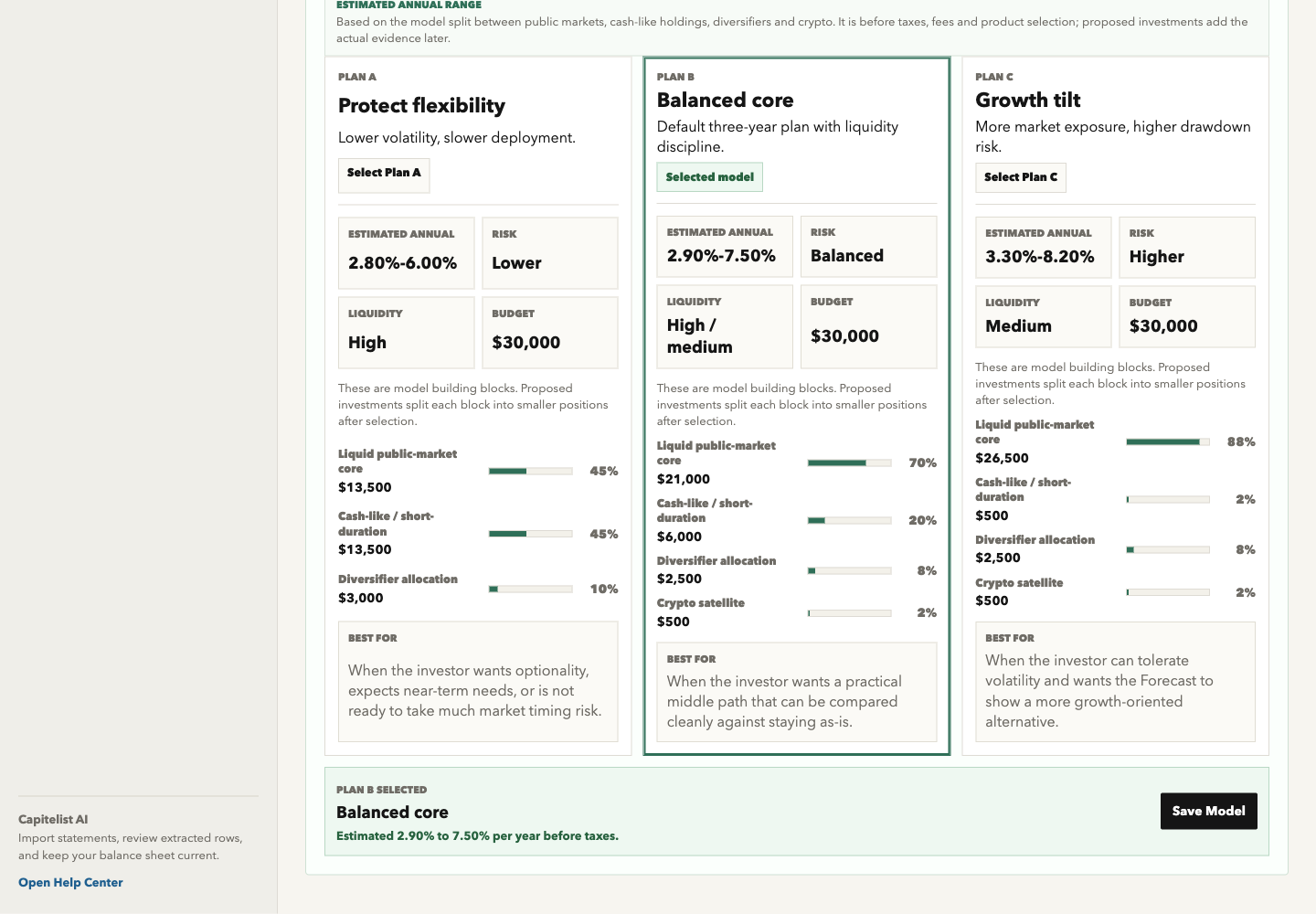Click Plan B's Risk Balanced tile
The height and width of the screenshot is (914, 1316).
click(868, 247)
